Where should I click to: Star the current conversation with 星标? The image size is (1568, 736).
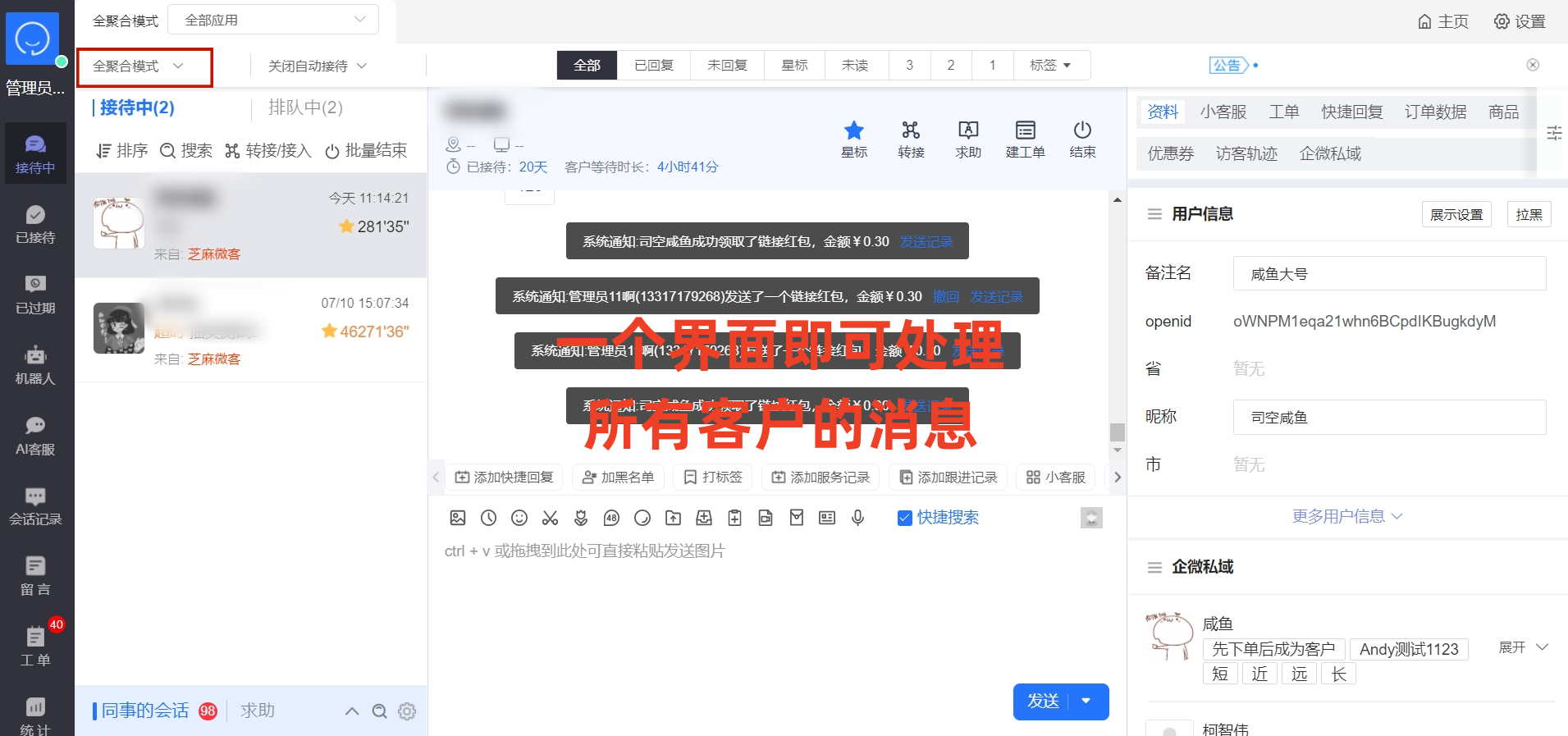tap(854, 139)
